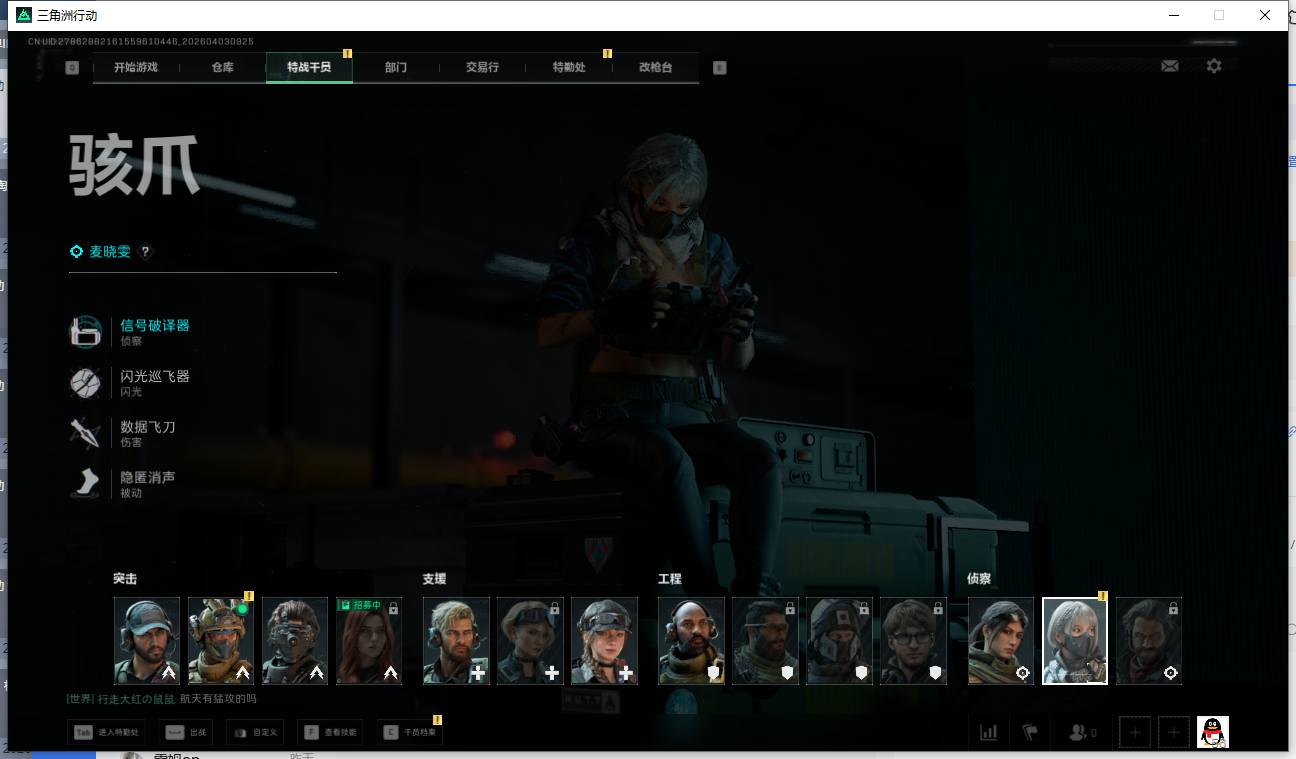Select the red-haired 招募中 locked operator
Screen dimensions: 1296x759
pyautogui.click(x=369, y=641)
